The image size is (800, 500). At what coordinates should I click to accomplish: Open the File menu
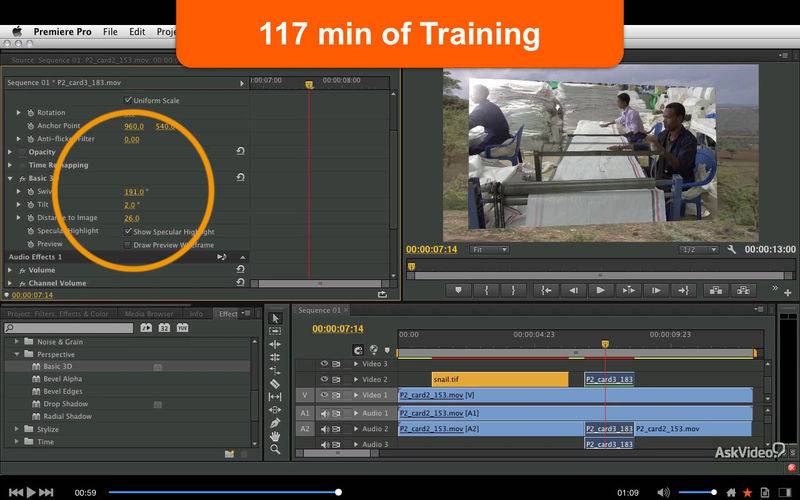click(110, 32)
